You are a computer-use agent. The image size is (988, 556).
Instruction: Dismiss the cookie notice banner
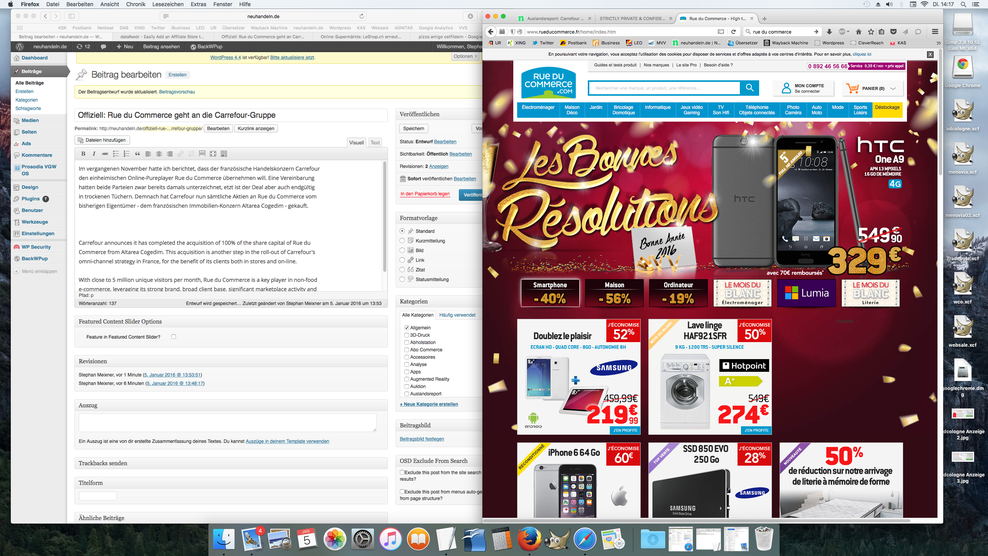930,55
